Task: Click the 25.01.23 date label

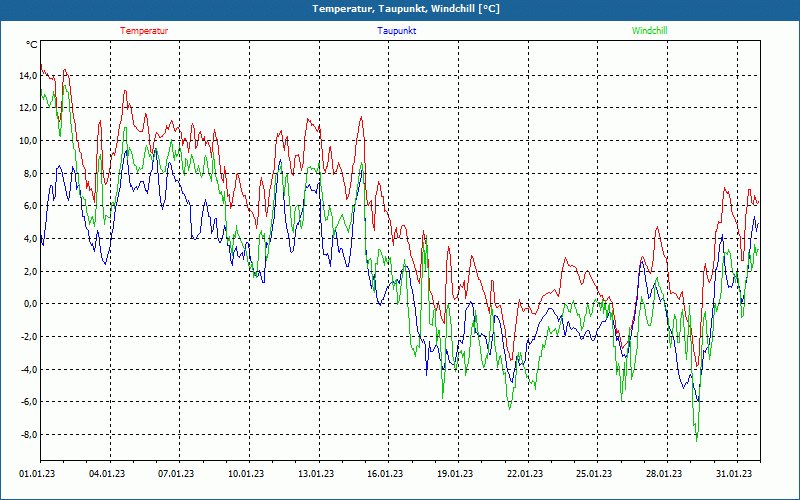Action: (594, 474)
